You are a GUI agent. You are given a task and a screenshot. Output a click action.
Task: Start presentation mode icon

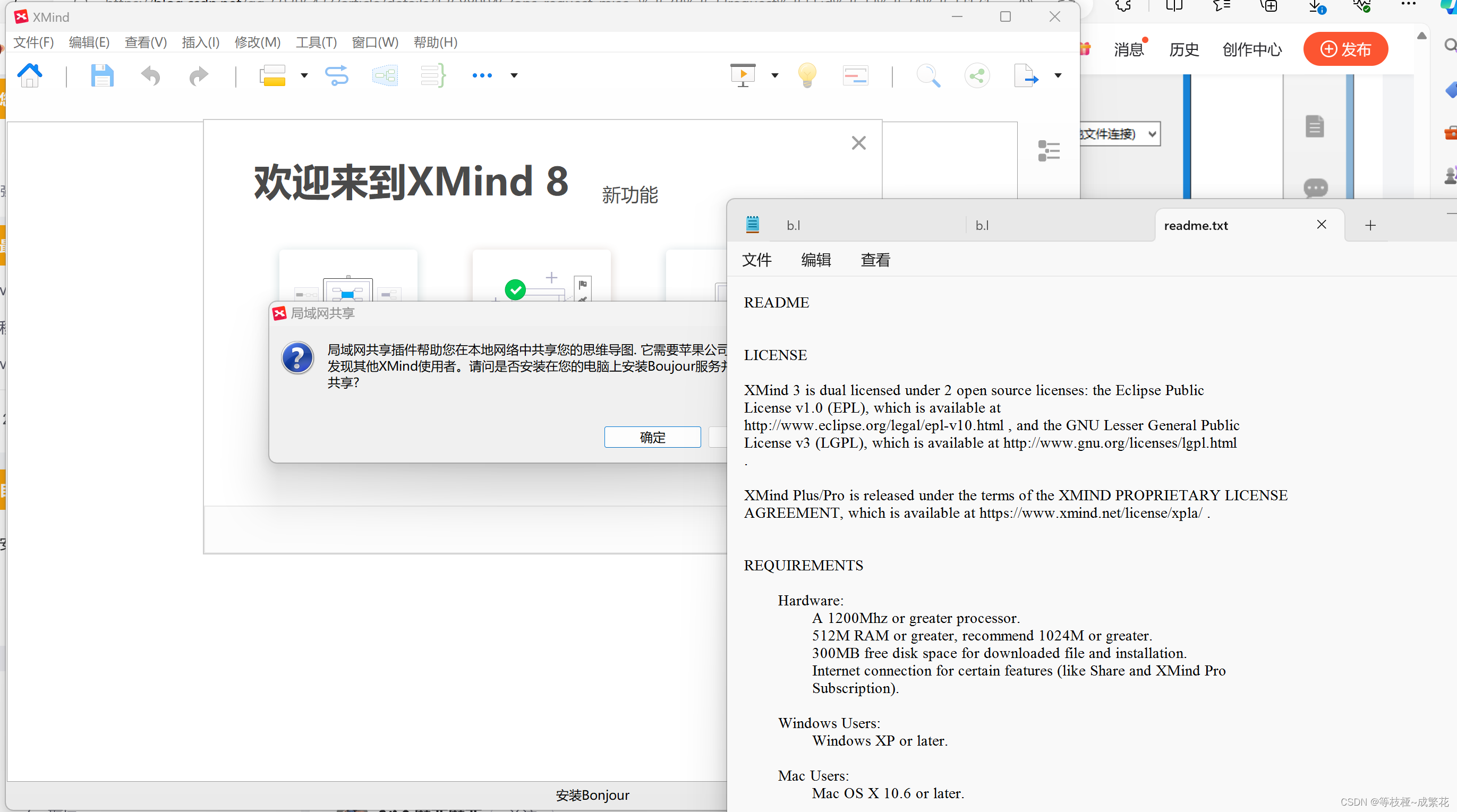click(743, 75)
